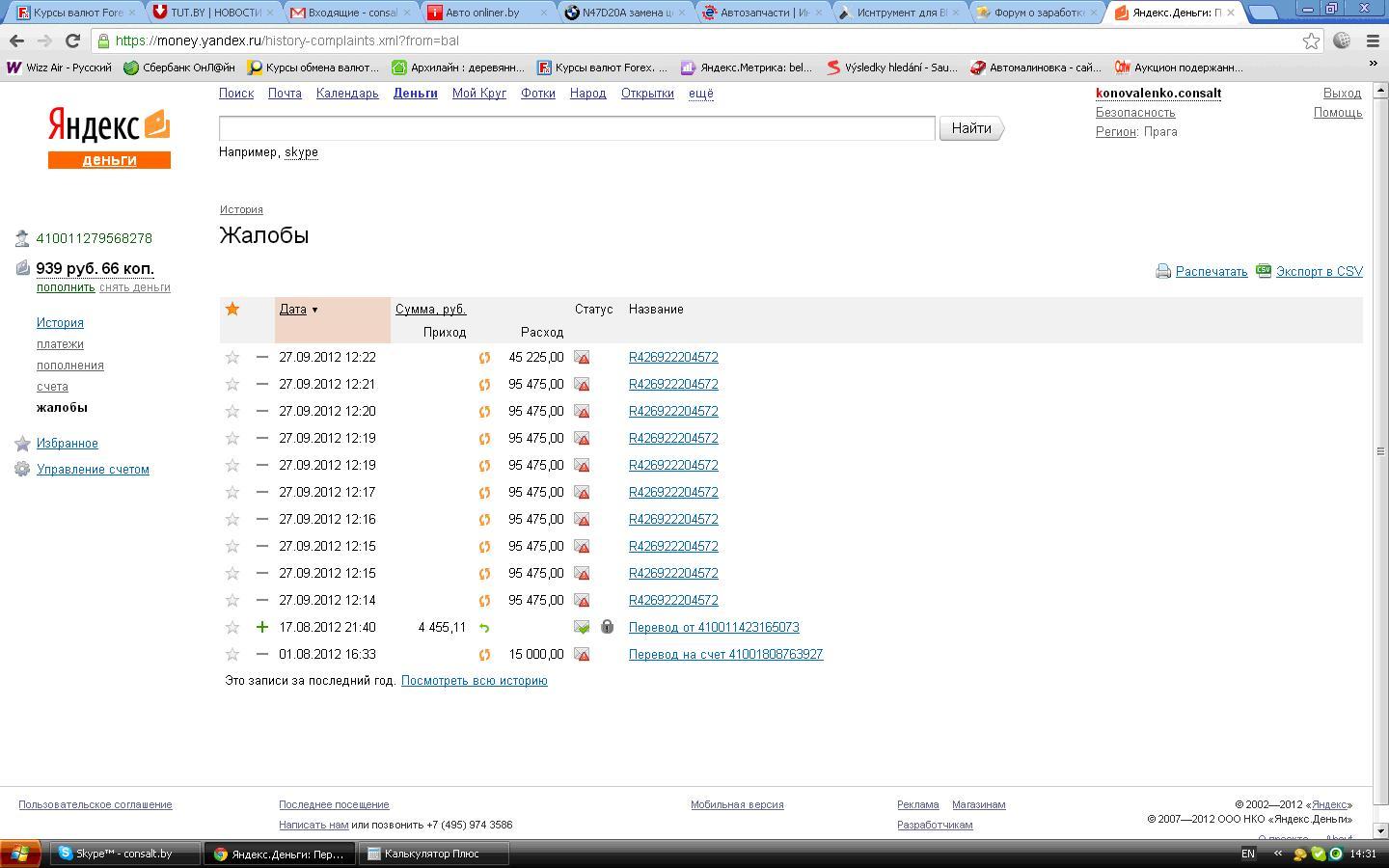Click the CSV export icon
Image resolution: width=1389 pixels, height=868 pixels.
coord(1264,271)
